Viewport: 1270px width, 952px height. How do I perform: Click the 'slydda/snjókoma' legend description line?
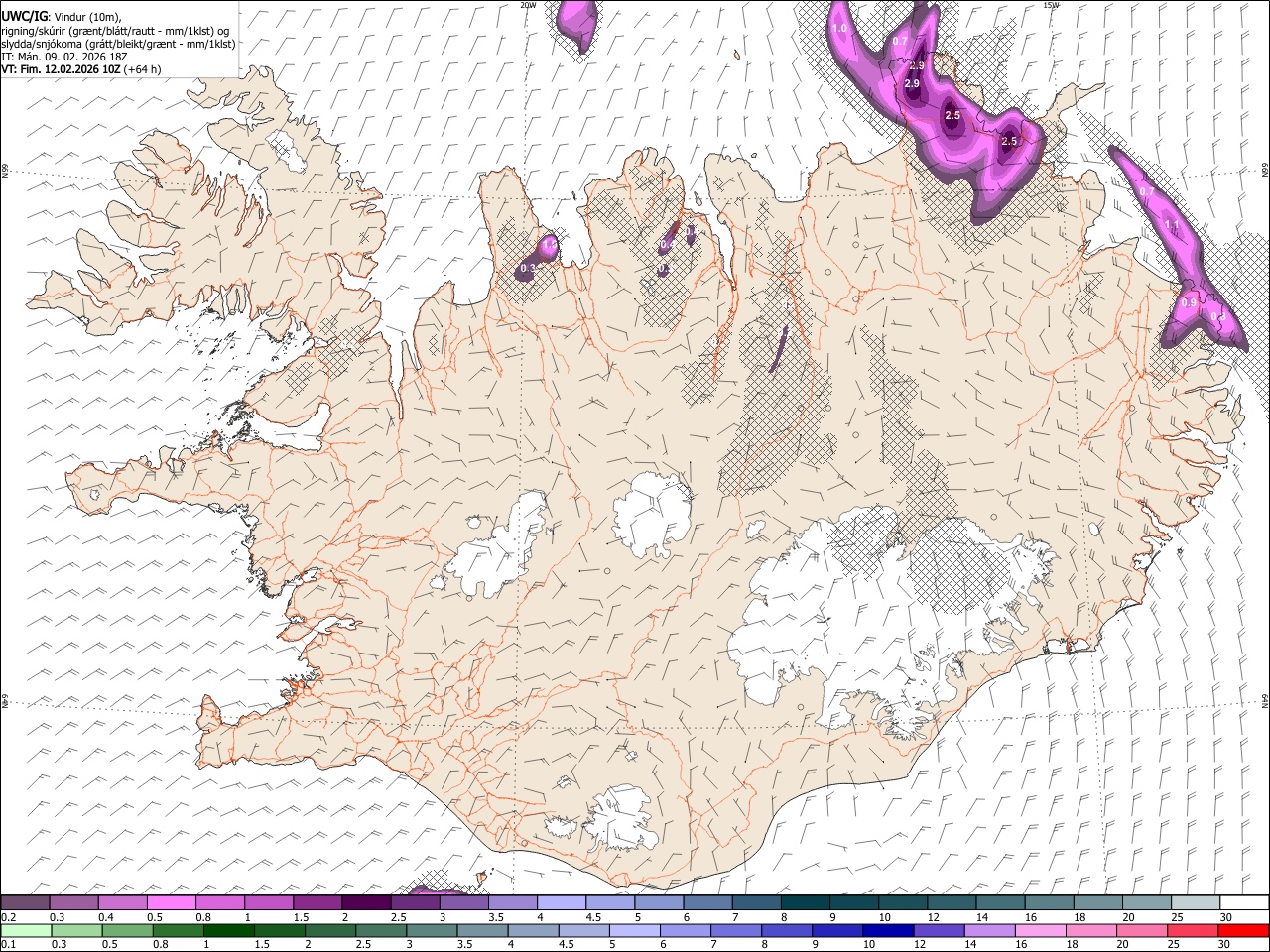pos(119,44)
